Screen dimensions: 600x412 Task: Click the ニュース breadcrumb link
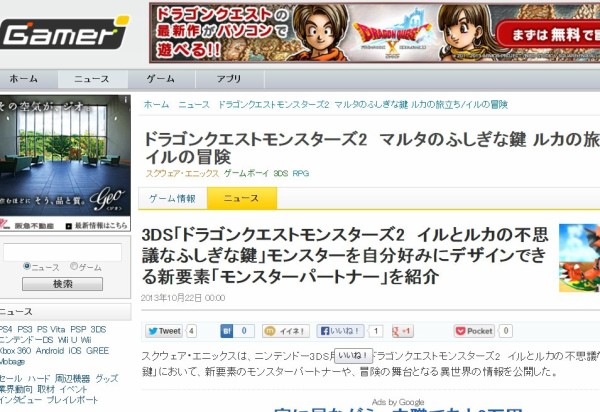[x=194, y=104]
